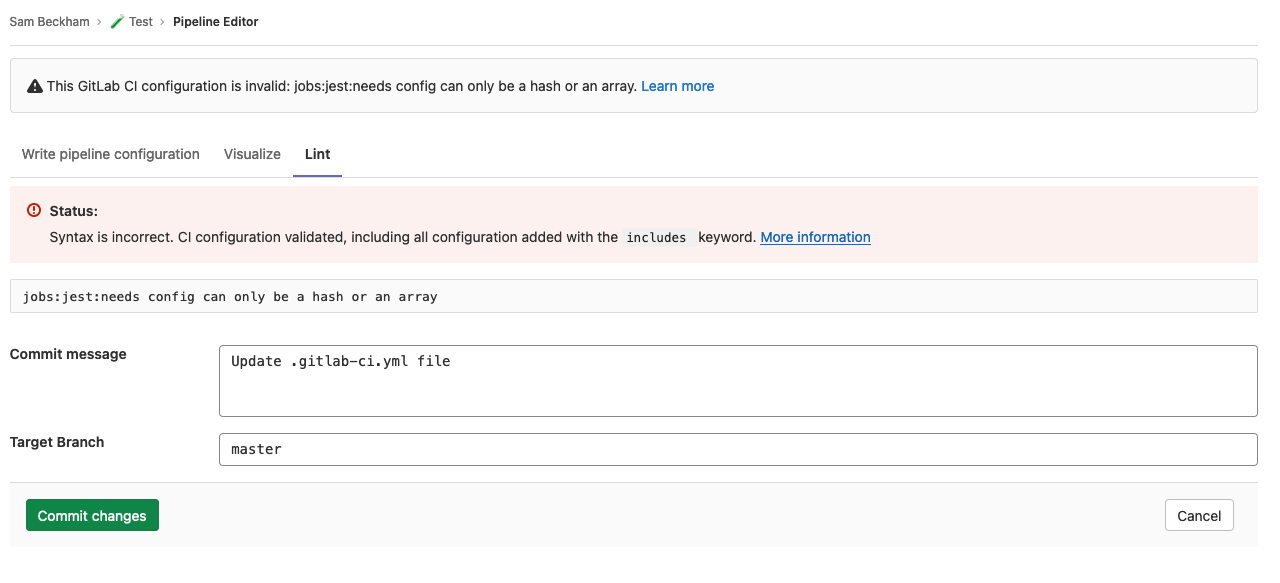The width and height of the screenshot is (1280, 583).
Task: Click the red error status icon
Action: pyautogui.click(x=33, y=211)
